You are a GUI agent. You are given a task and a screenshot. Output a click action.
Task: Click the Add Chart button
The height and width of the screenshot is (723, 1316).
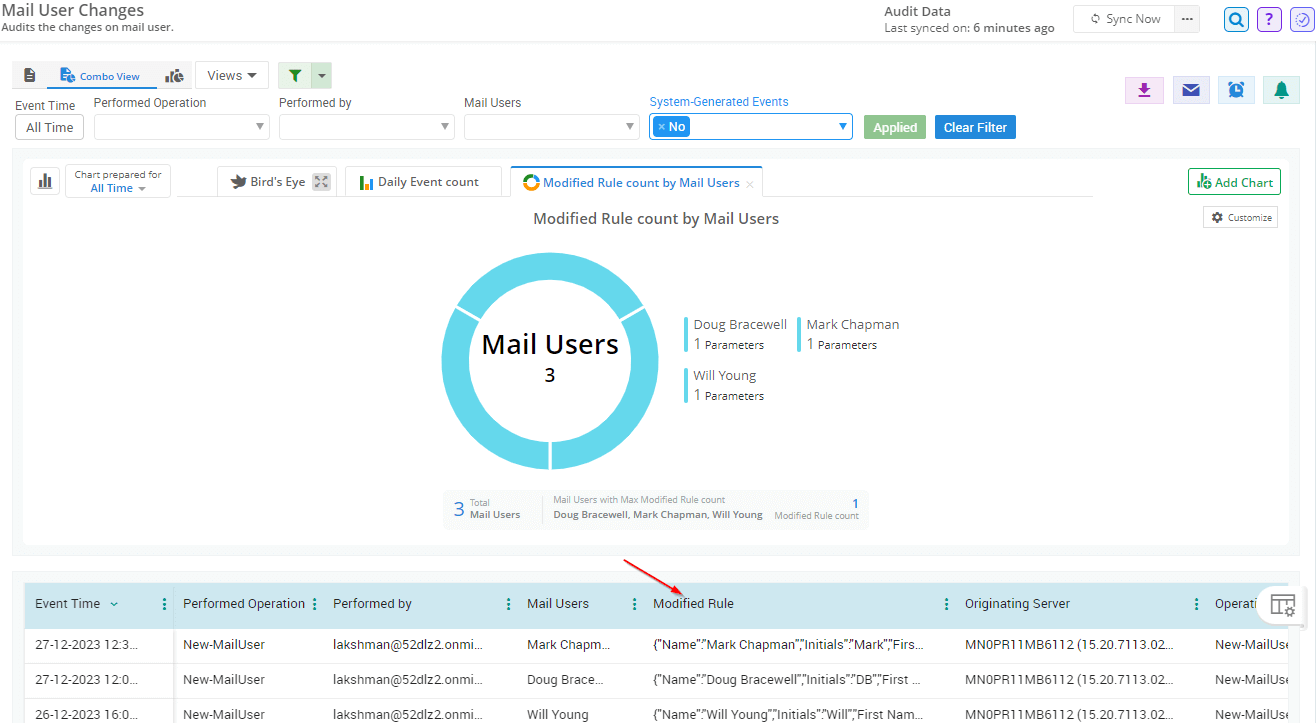(x=1234, y=181)
